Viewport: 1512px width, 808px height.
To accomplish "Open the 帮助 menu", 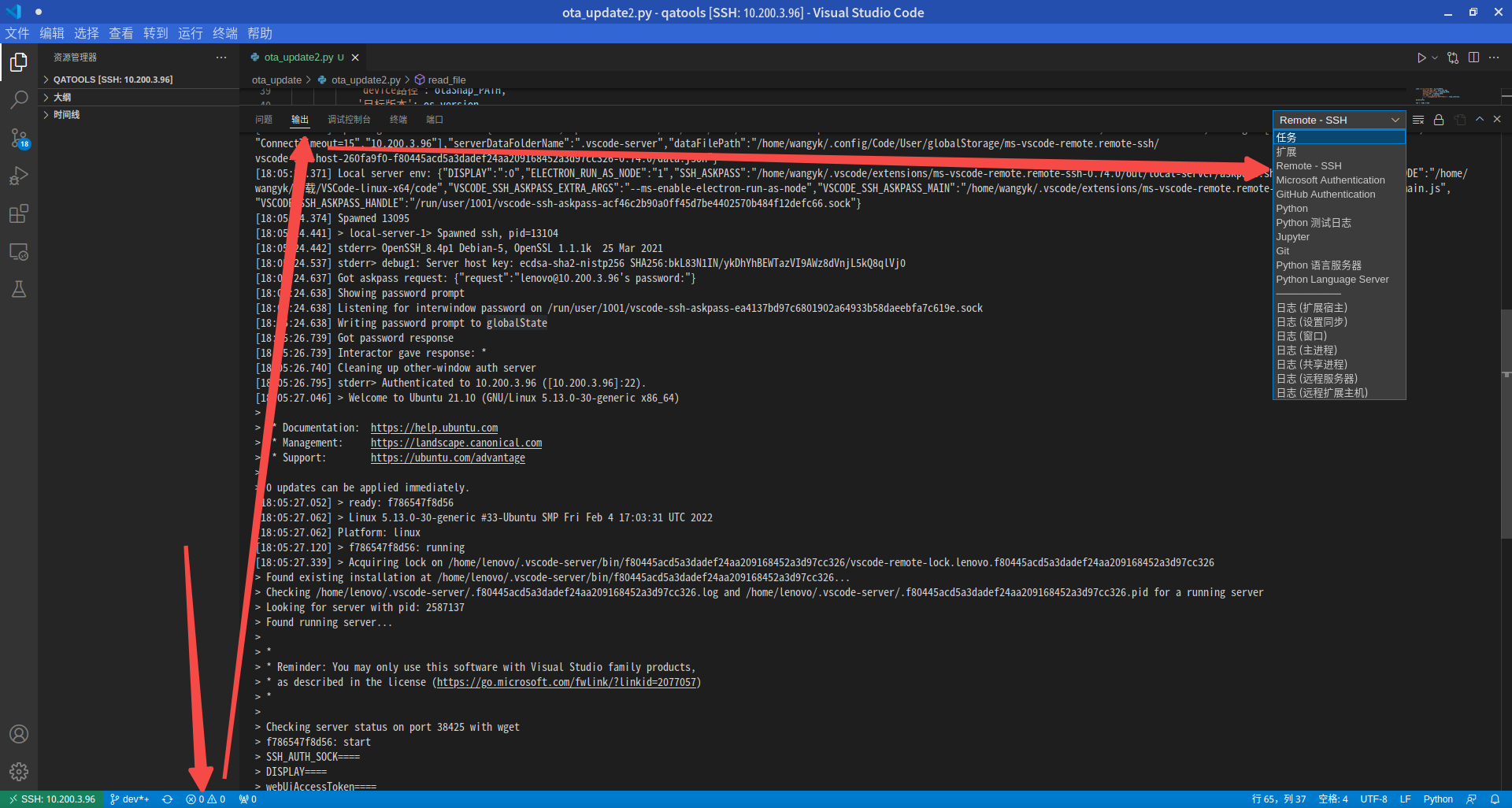I will [260, 33].
